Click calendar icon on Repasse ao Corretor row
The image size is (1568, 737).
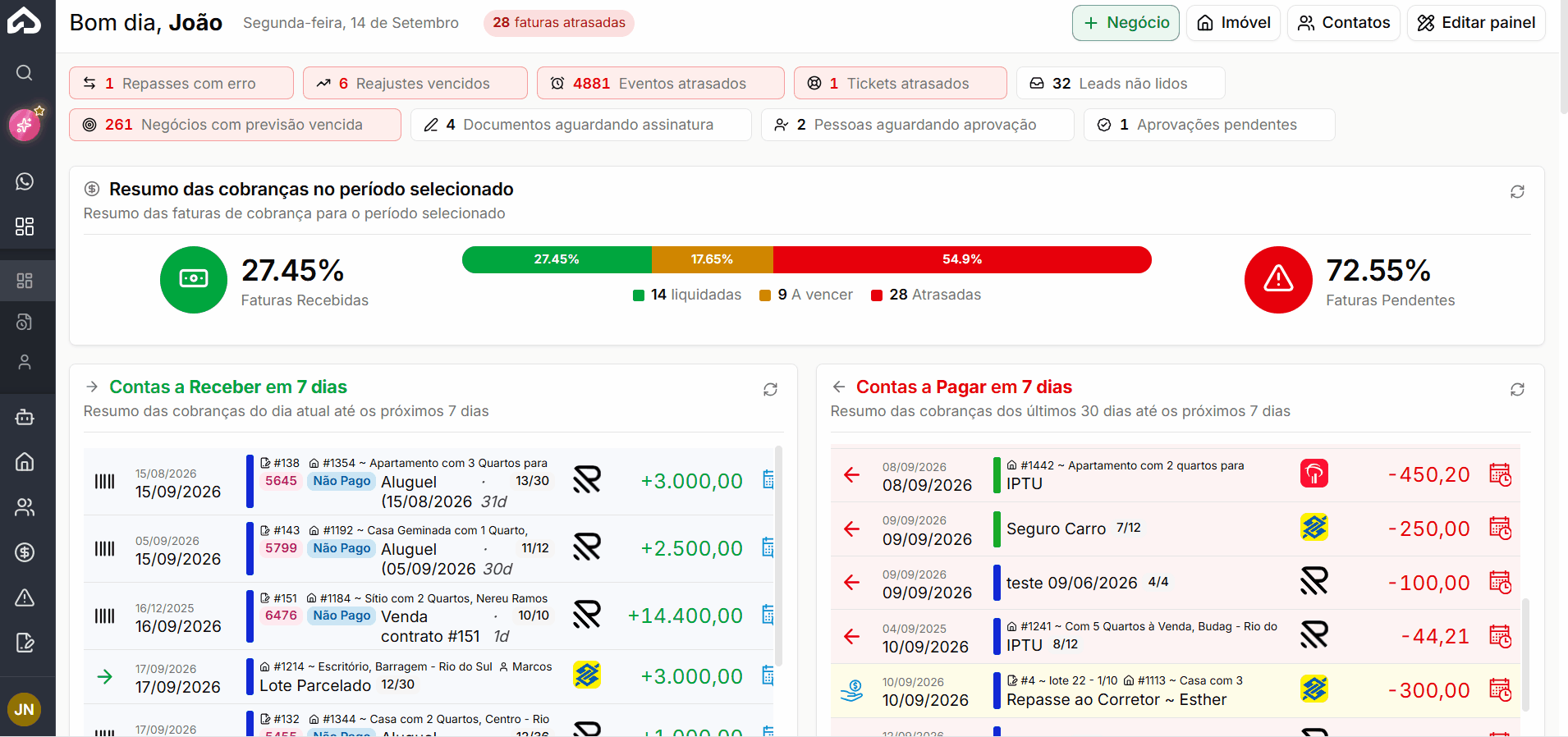[x=1500, y=690]
